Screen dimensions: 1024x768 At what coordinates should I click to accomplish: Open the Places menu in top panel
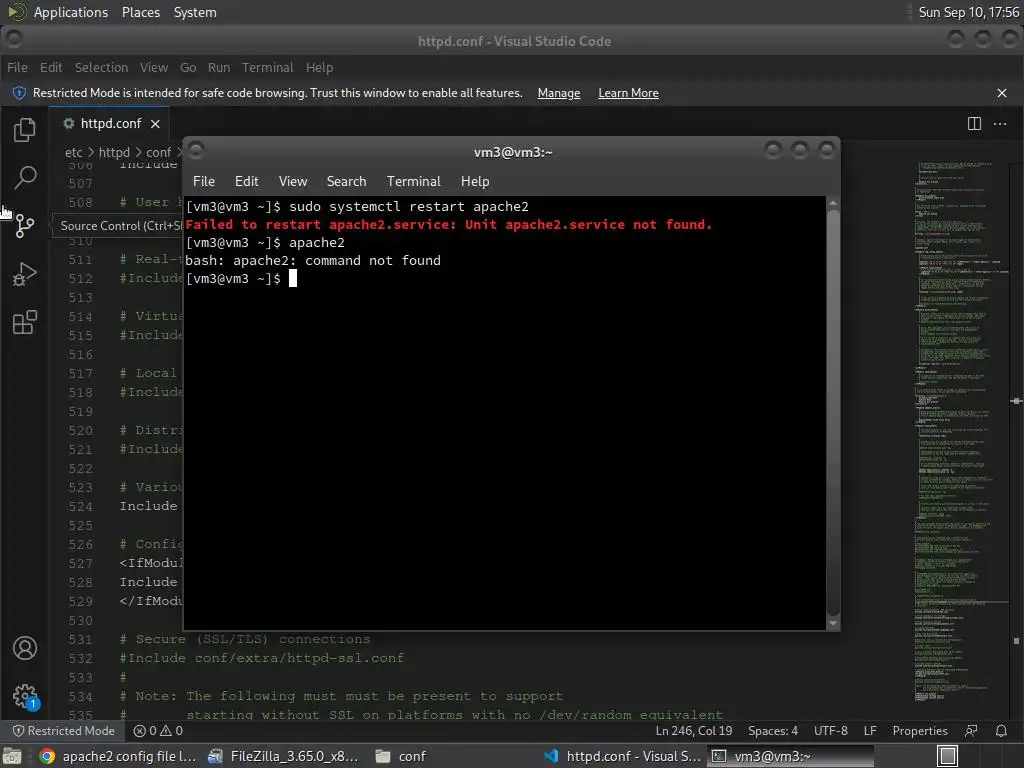pyautogui.click(x=140, y=12)
